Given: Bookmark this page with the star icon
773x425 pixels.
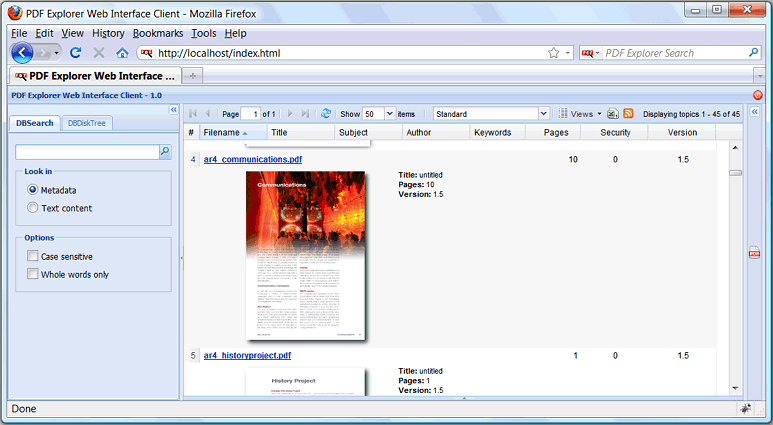Looking at the screenshot, I should coord(554,53).
